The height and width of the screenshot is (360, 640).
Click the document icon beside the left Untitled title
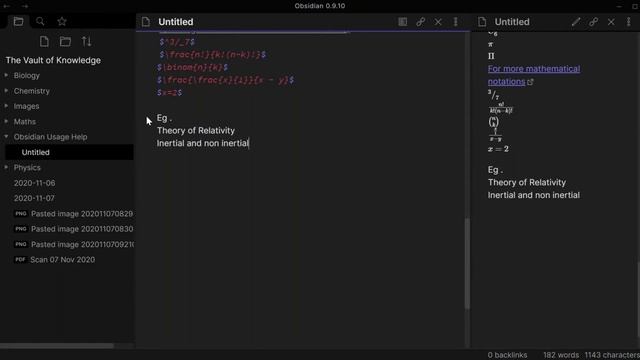(146, 22)
